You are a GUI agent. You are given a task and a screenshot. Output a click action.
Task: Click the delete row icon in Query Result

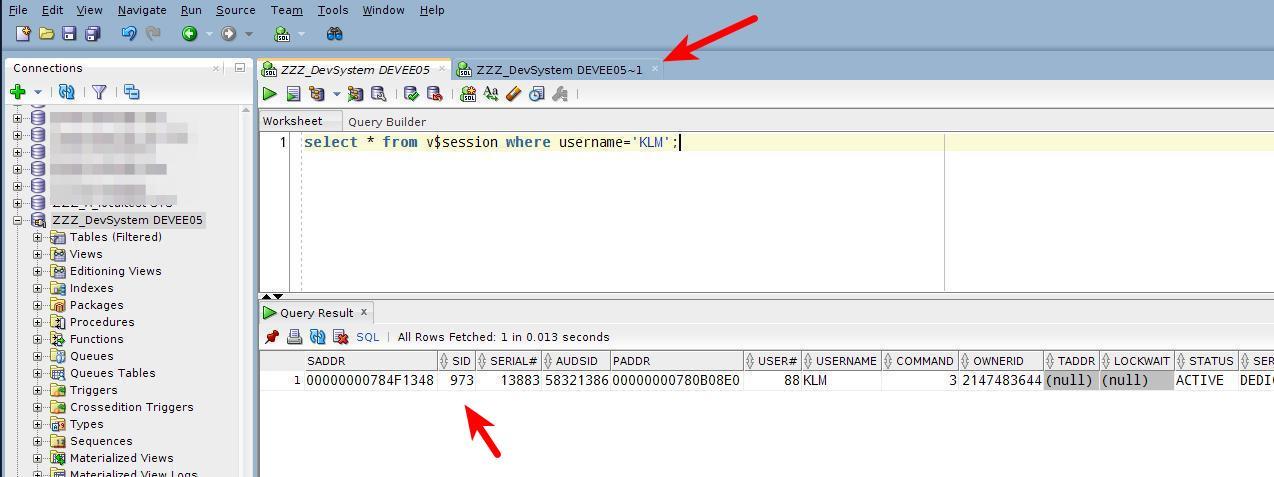click(340, 337)
